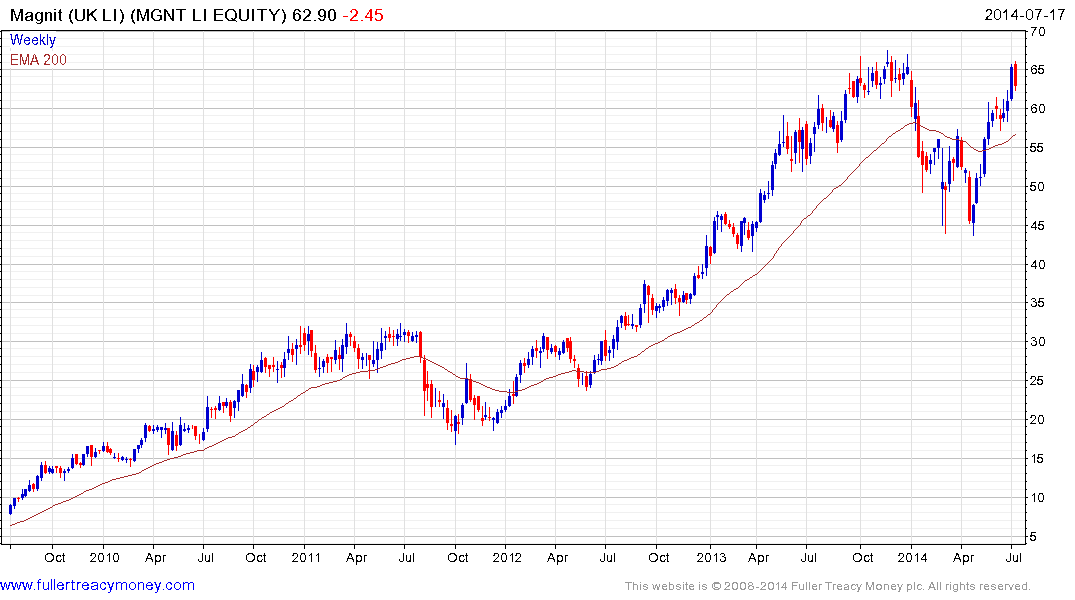Click the 2013 label on the time axis

(x=711, y=557)
